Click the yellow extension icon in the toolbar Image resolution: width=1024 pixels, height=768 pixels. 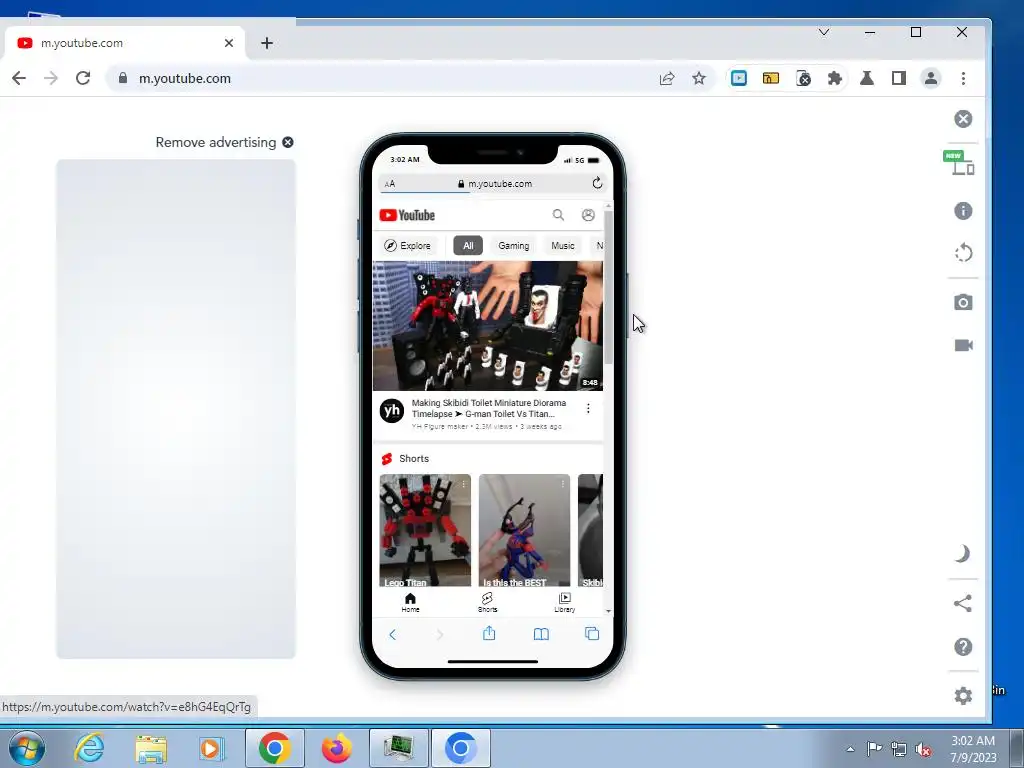(771, 78)
